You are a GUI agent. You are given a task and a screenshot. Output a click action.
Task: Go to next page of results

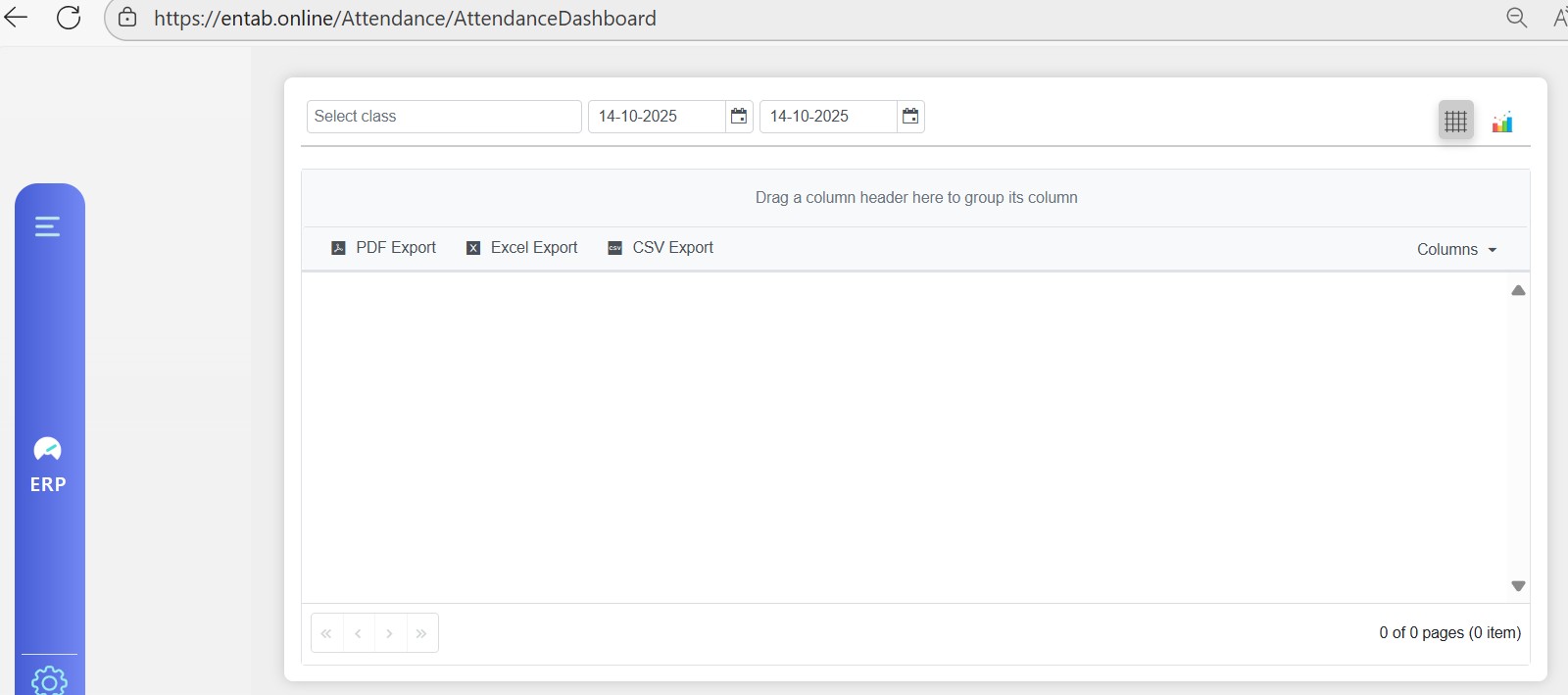pos(390,633)
